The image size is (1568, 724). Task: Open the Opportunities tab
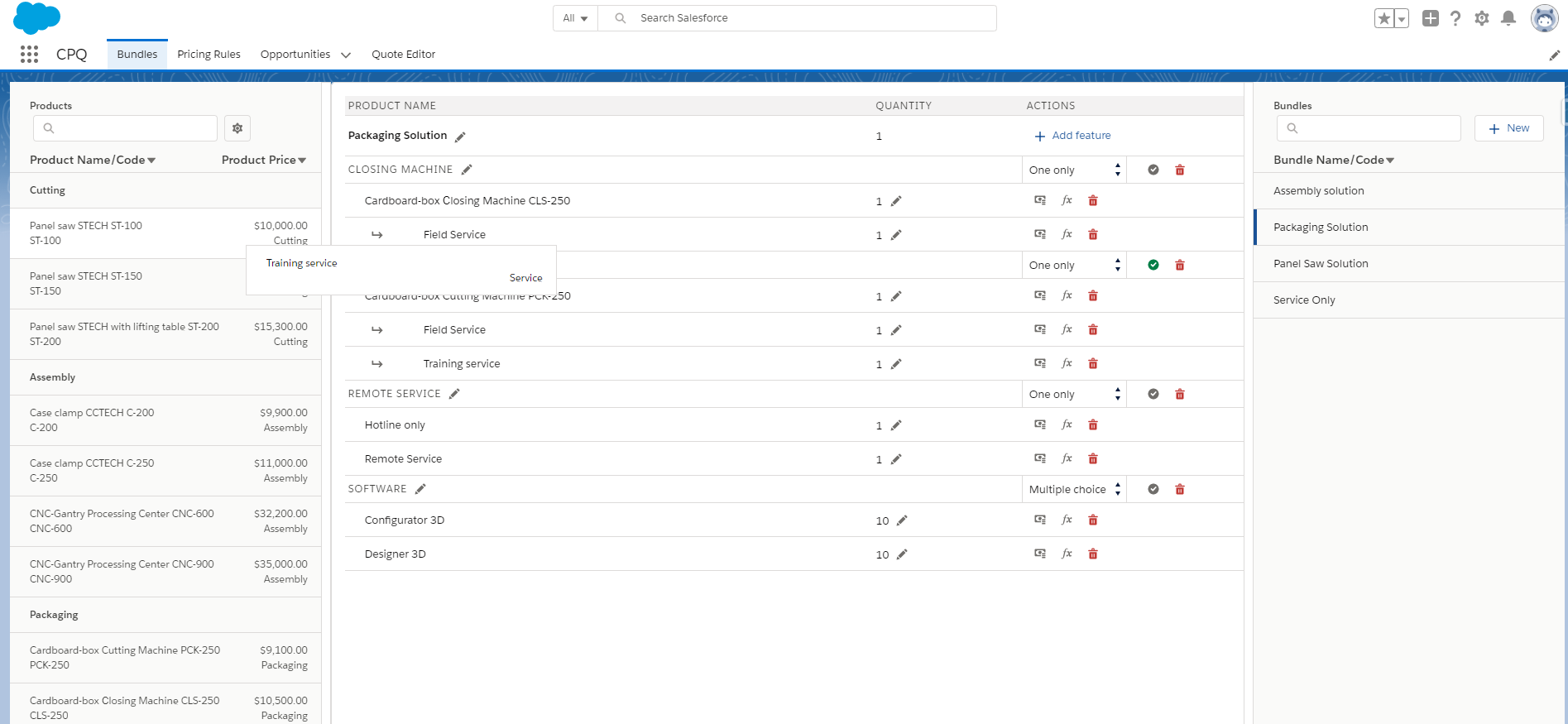295,55
